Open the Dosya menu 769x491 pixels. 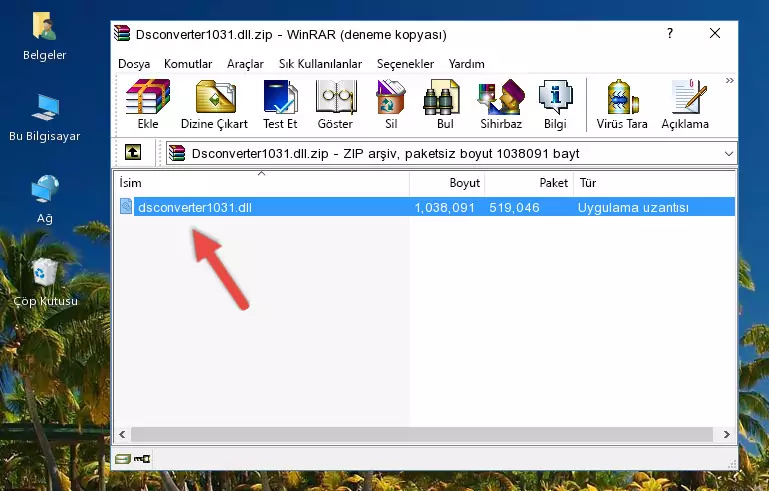(x=134, y=64)
